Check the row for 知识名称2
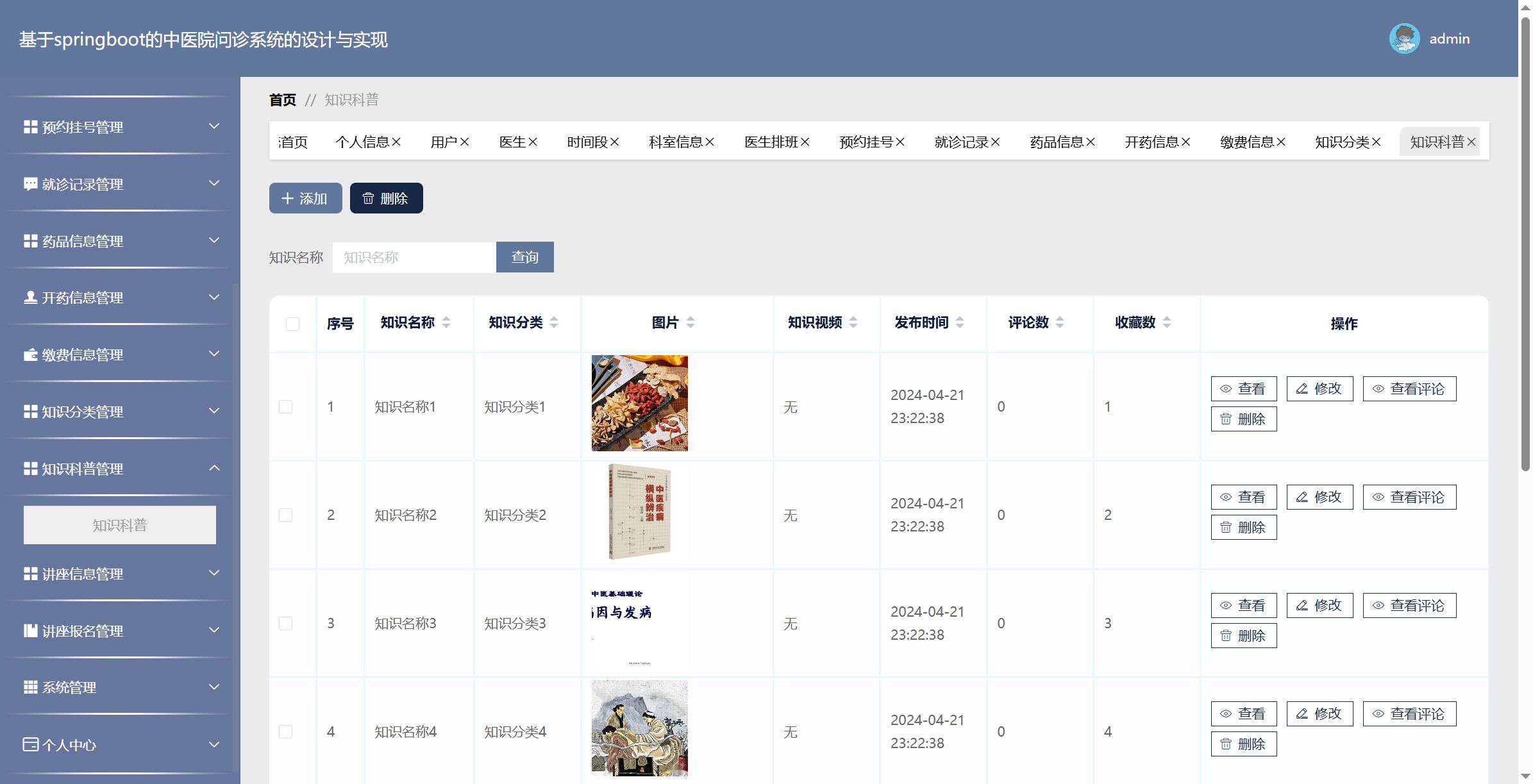 tap(285, 515)
